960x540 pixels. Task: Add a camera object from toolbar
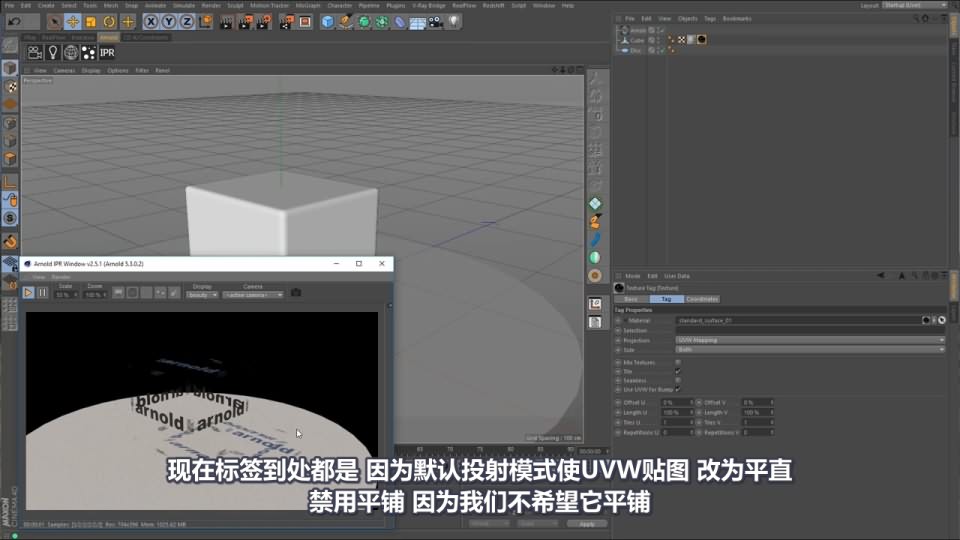436,22
